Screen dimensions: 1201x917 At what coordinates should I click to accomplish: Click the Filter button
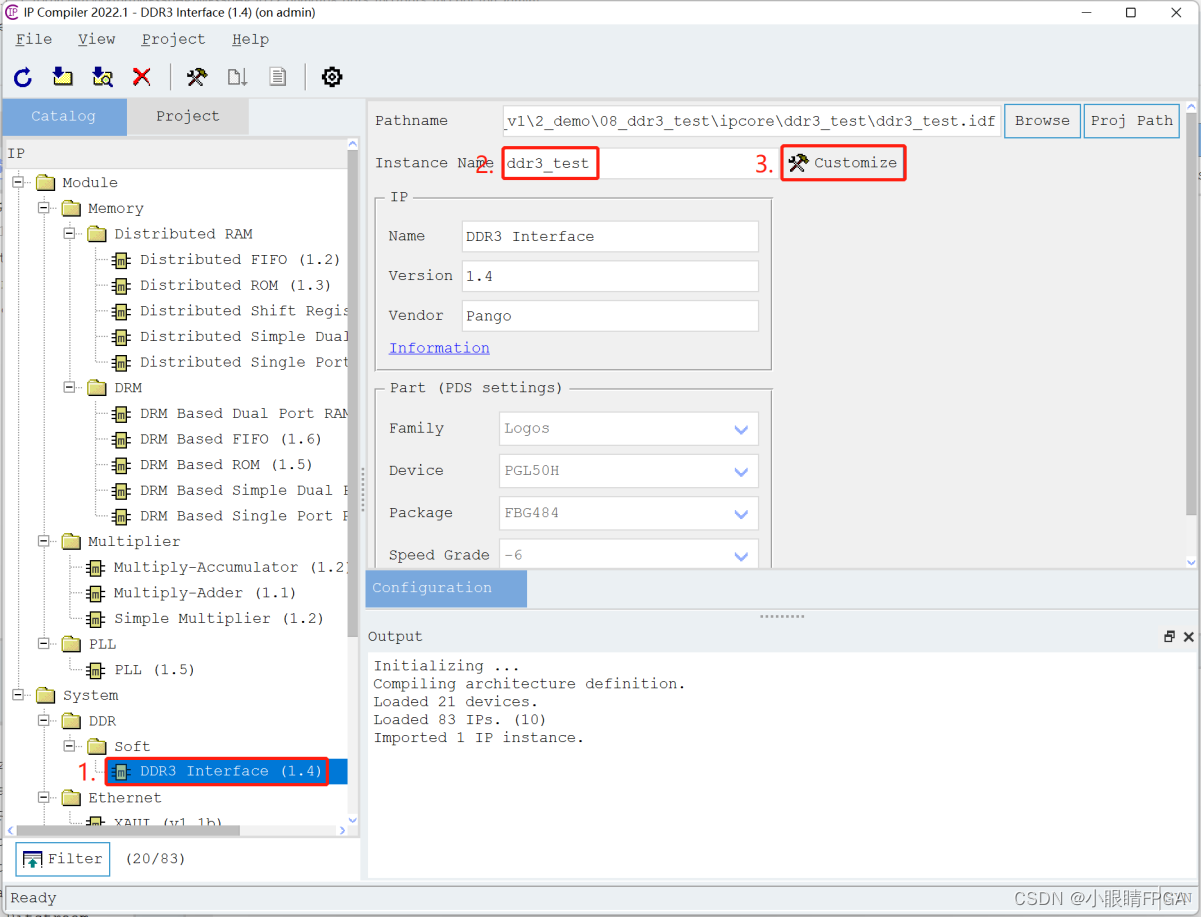(62, 859)
